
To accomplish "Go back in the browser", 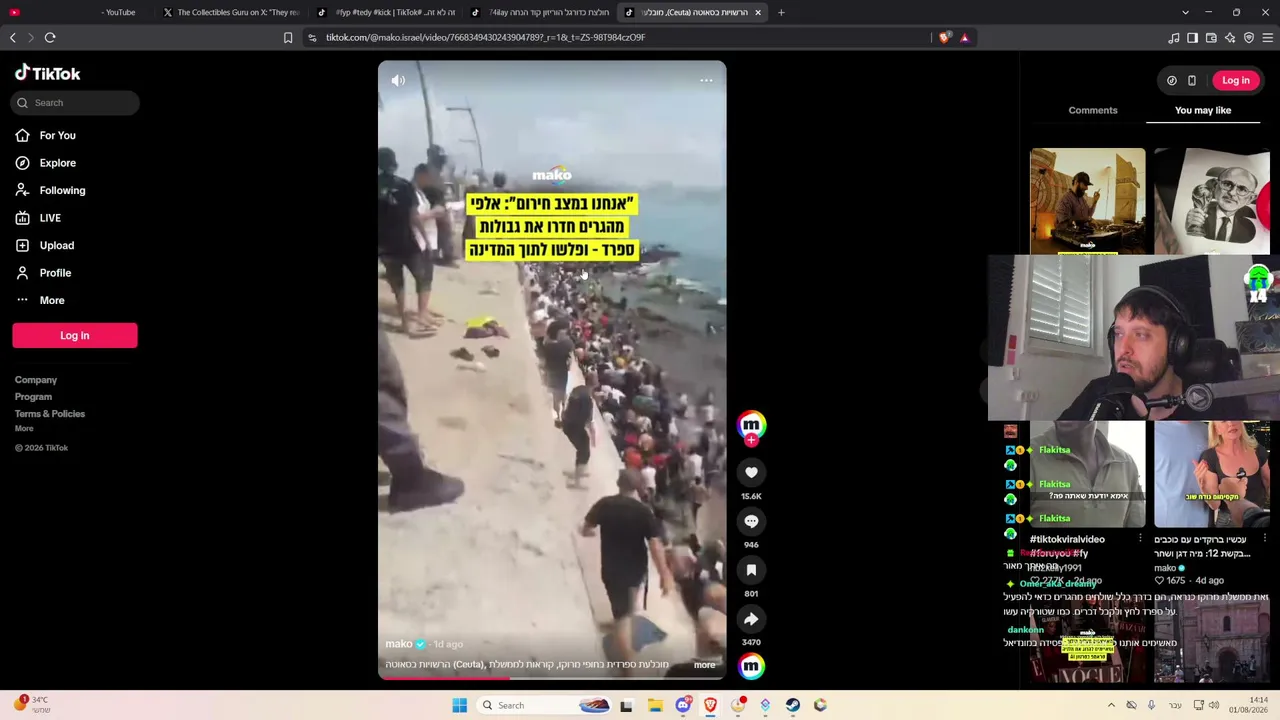I will point(13,37).
